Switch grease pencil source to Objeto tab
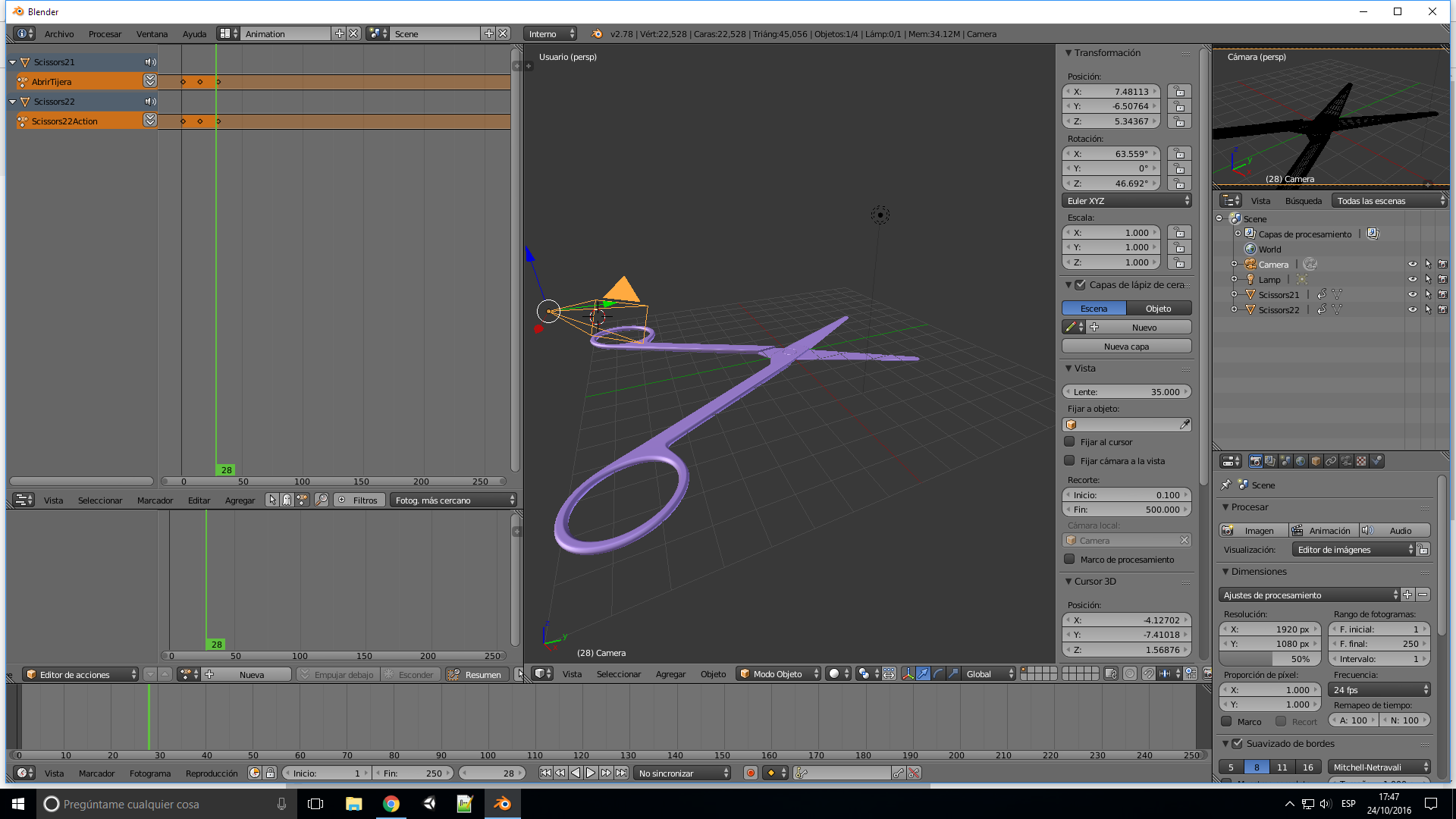1456x819 pixels. (1158, 309)
